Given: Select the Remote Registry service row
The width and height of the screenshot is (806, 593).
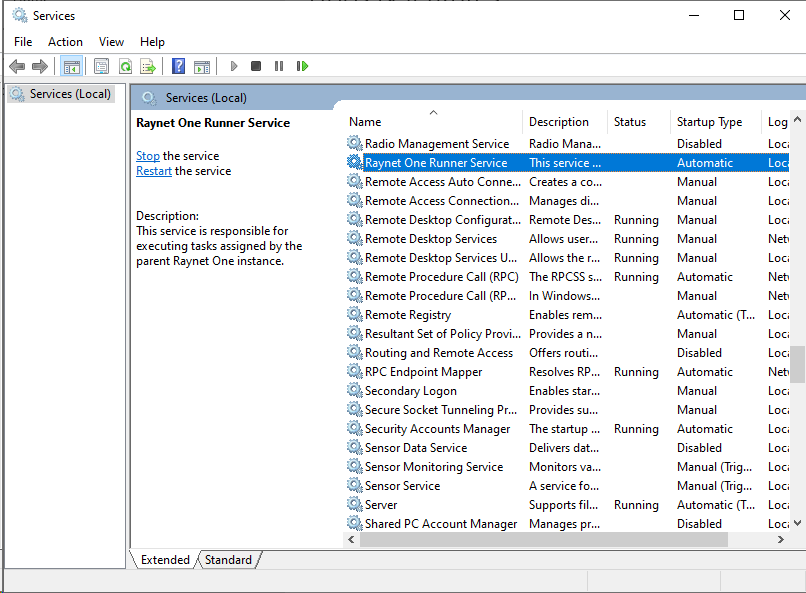Looking at the screenshot, I should click(408, 315).
